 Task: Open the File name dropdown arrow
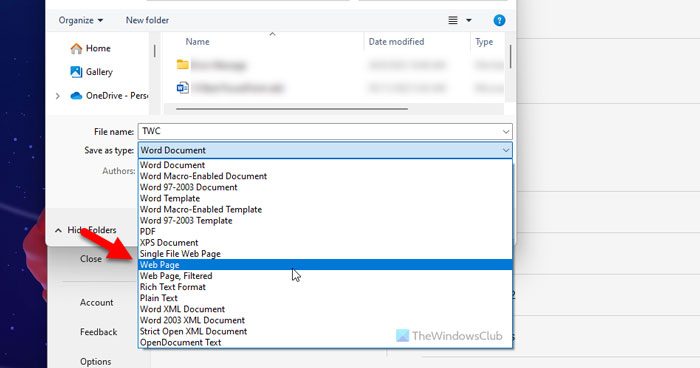pyautogui.click(x=506, y=132)
